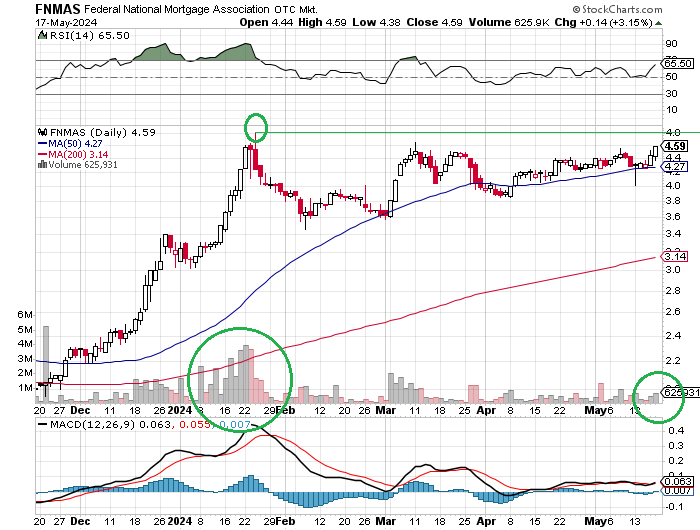Click the MA(50) 4.27 legend entry
Viewport: 700px width, 530px height.
[70, 144]
